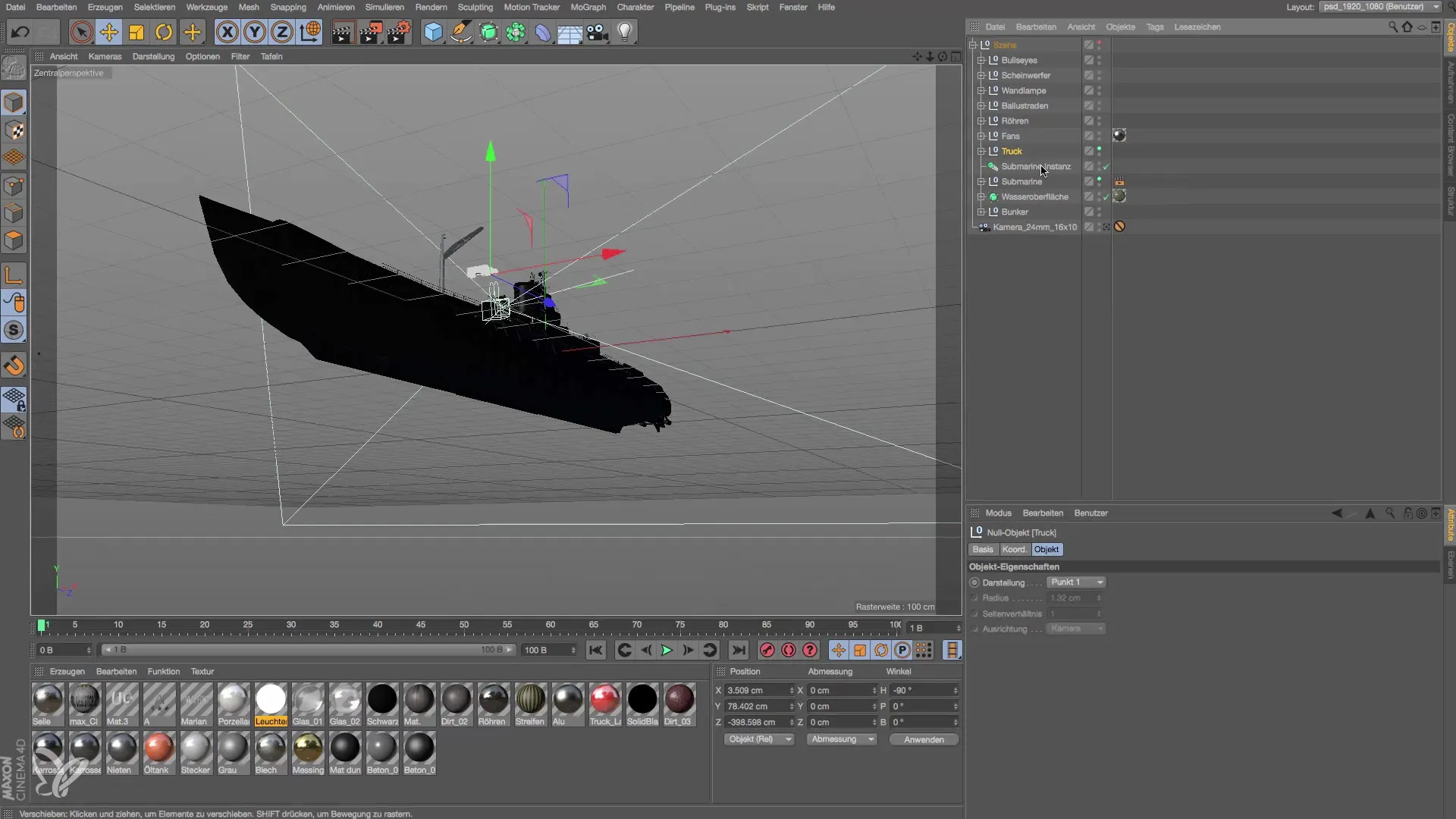Switch to texture mode icon

(14, 130)
